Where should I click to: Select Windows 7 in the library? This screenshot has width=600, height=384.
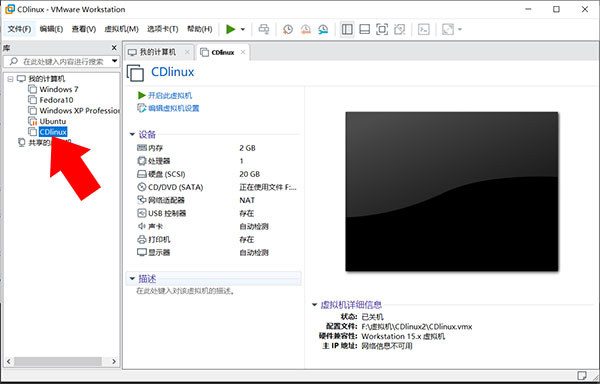coord(59,89)
